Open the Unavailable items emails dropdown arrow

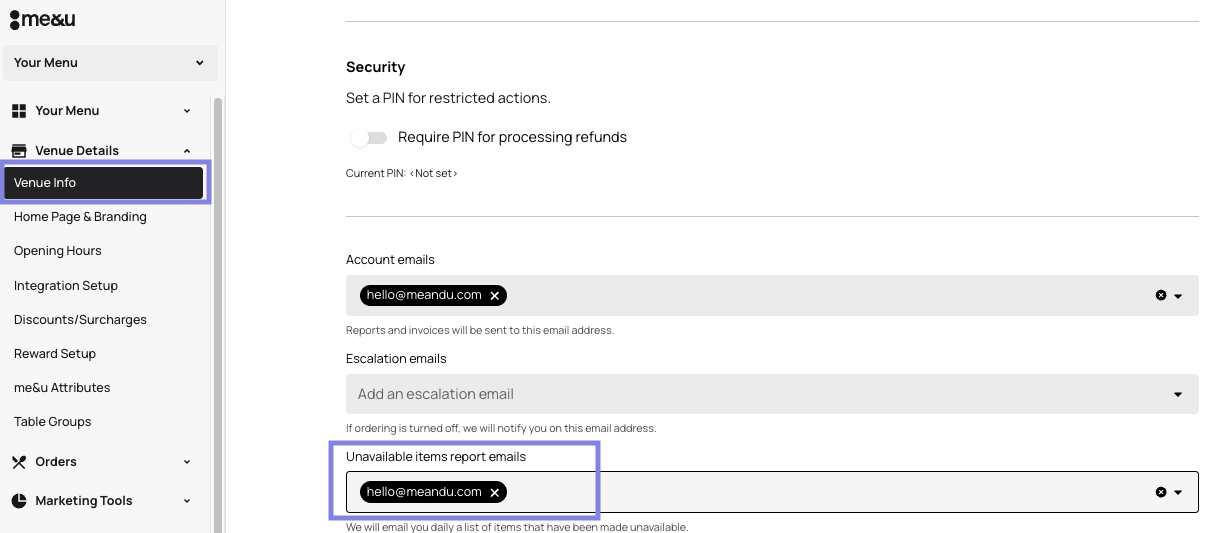click(x=1178, y=492)
